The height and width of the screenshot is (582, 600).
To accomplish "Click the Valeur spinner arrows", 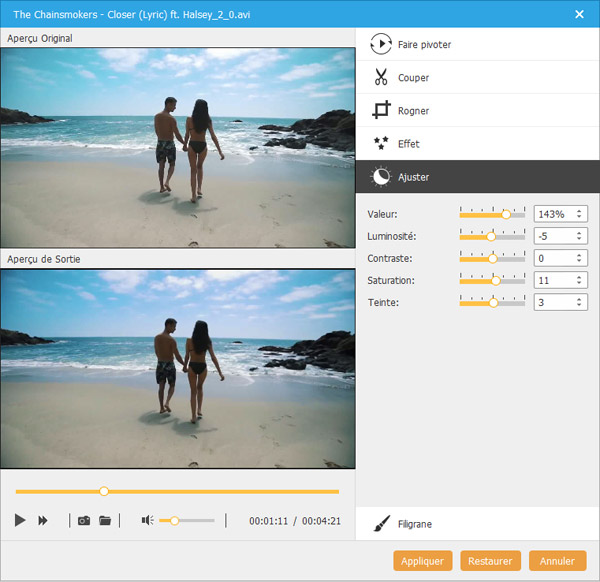I will click(x=579, y=214).
